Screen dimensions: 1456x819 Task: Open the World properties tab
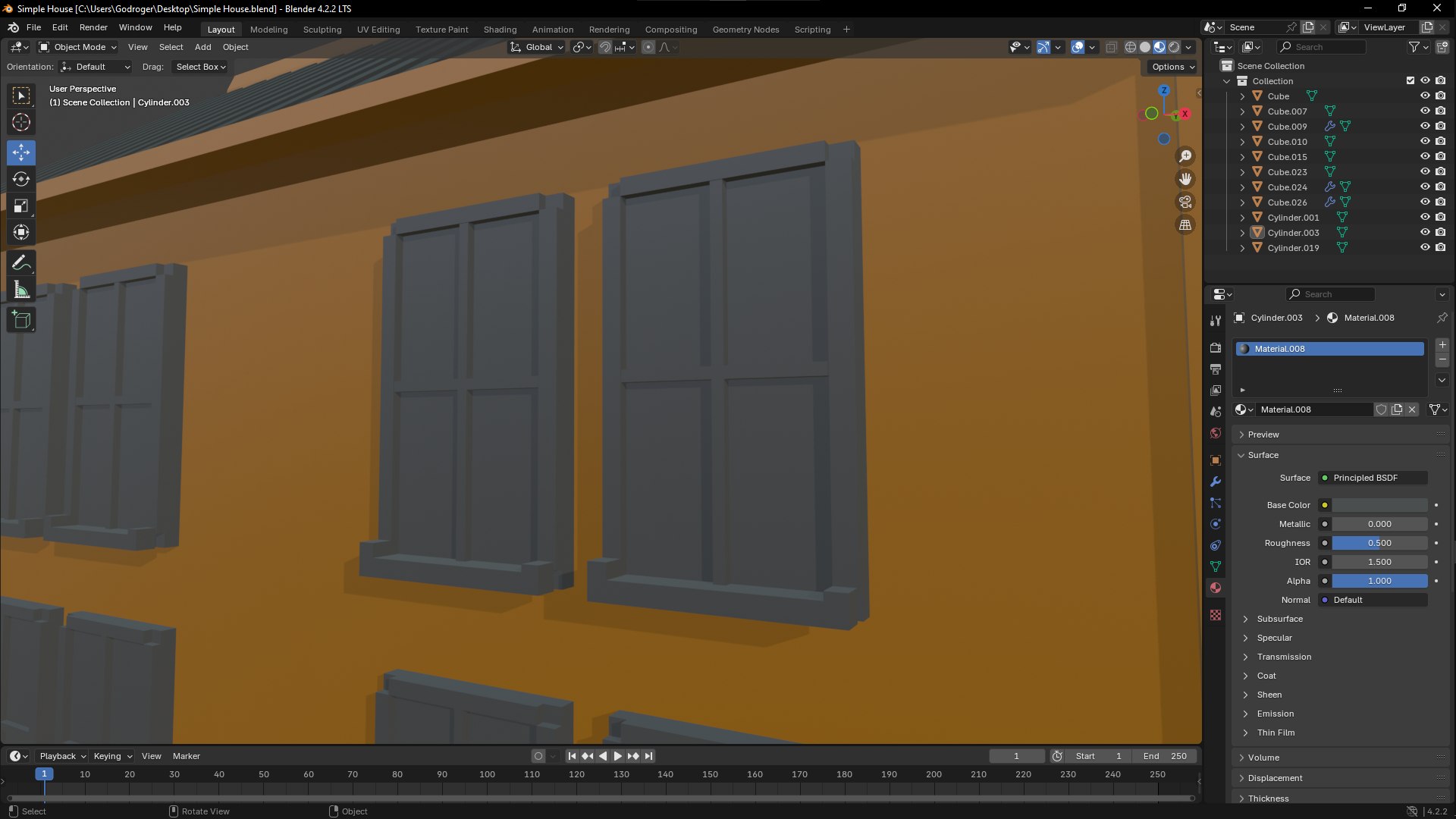[x=1216, y=433]
